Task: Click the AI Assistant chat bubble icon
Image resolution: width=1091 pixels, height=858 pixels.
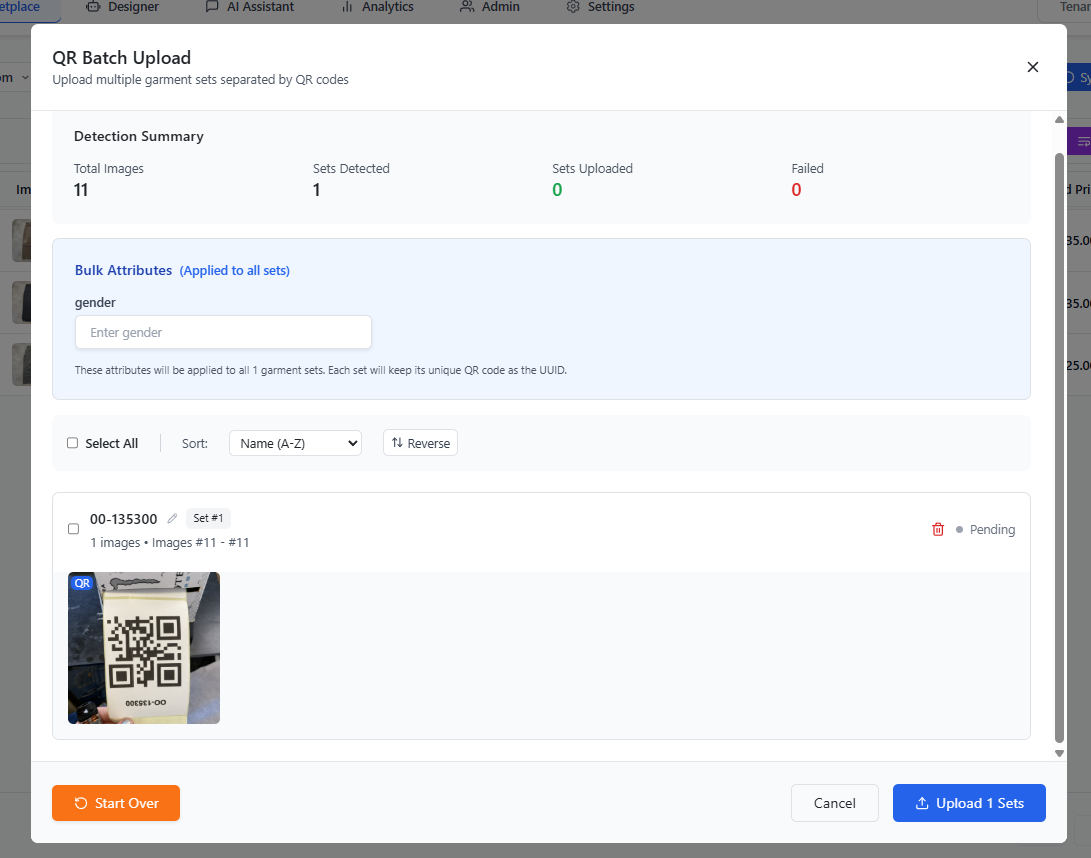Action: point(212,7)
